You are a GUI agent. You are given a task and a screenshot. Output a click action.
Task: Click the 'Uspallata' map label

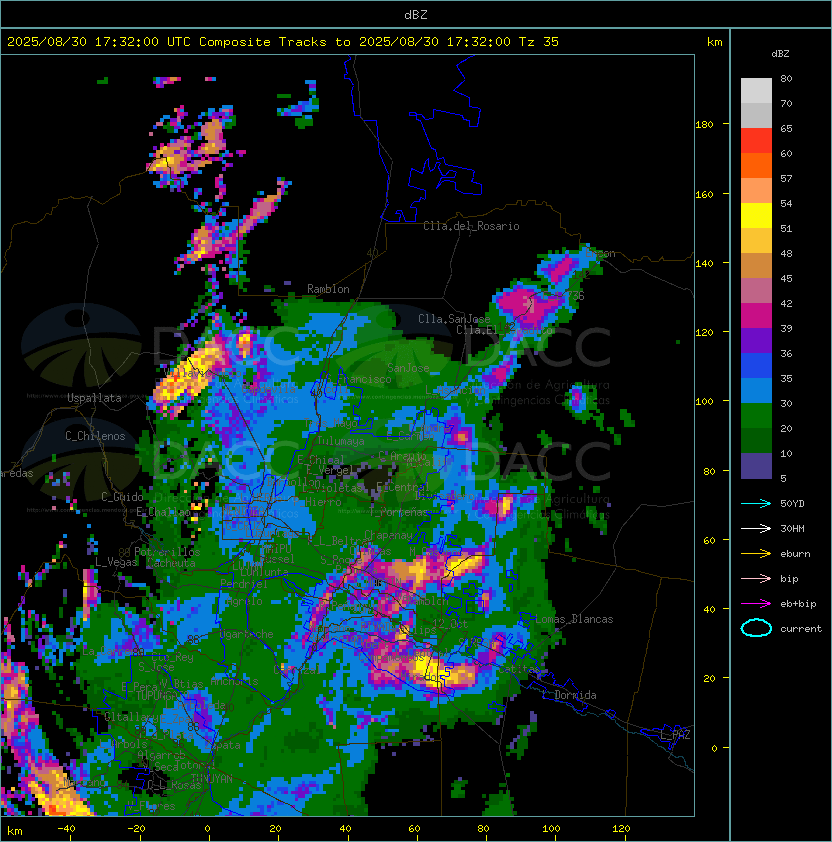pyautogui.click(x=94, y=398)
